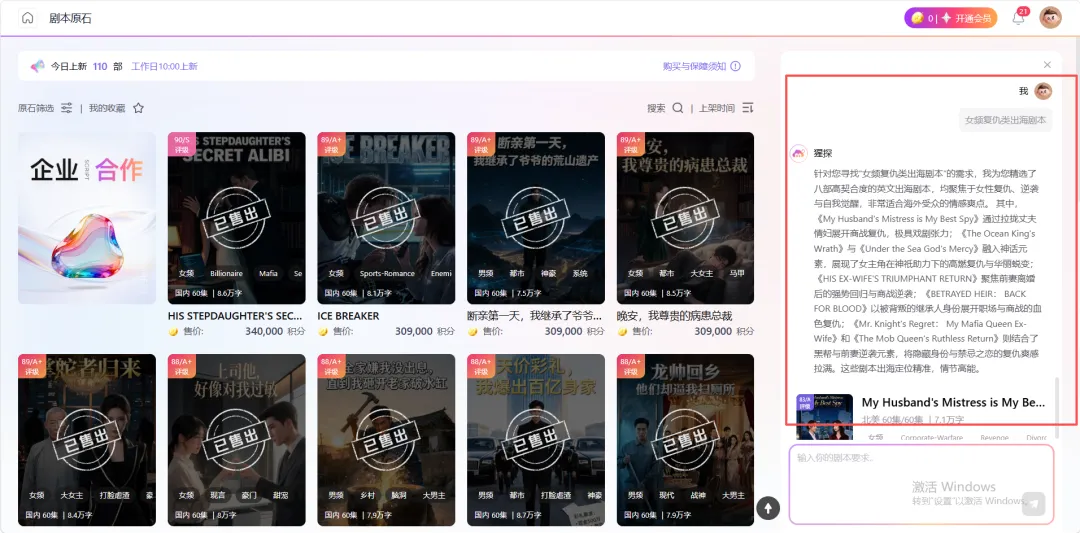Click the 工作日10:00上新 text
The image size is (1080, 533).
[164, 67]
